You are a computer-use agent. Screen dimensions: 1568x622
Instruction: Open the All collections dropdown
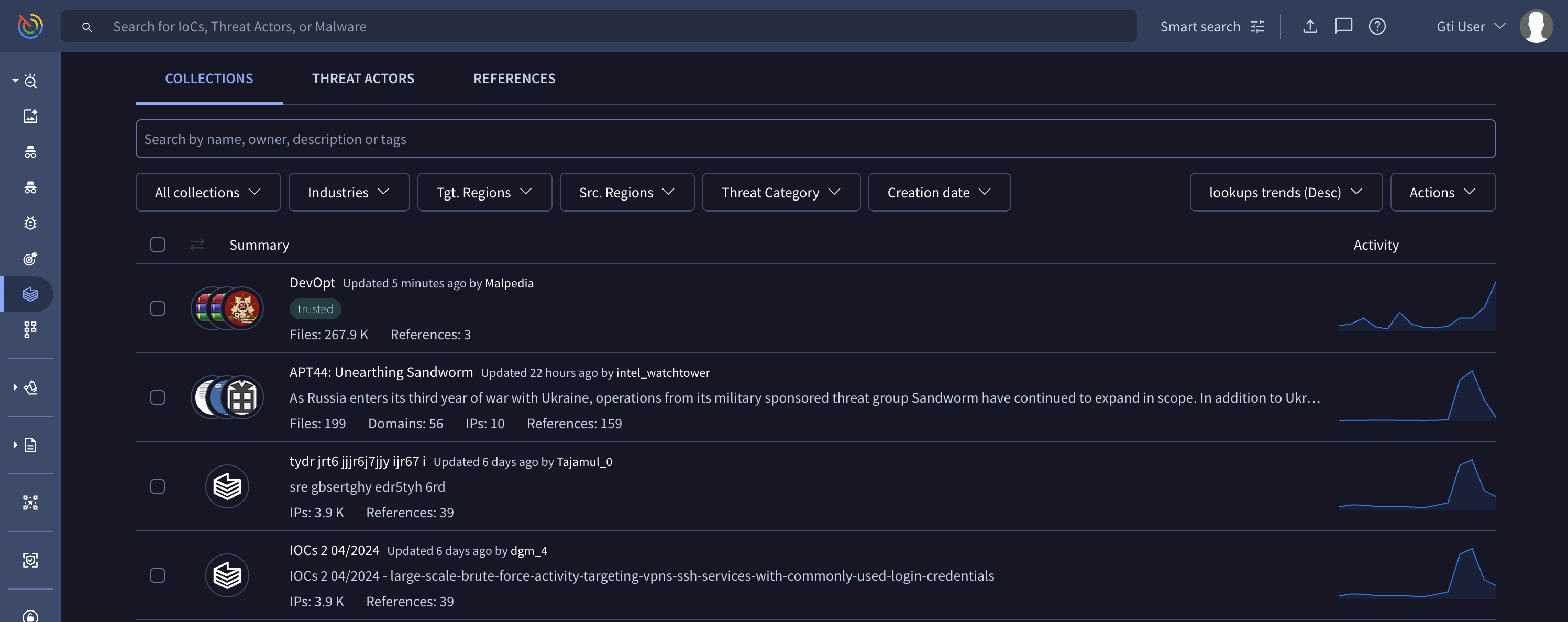(x=208, y=192)
